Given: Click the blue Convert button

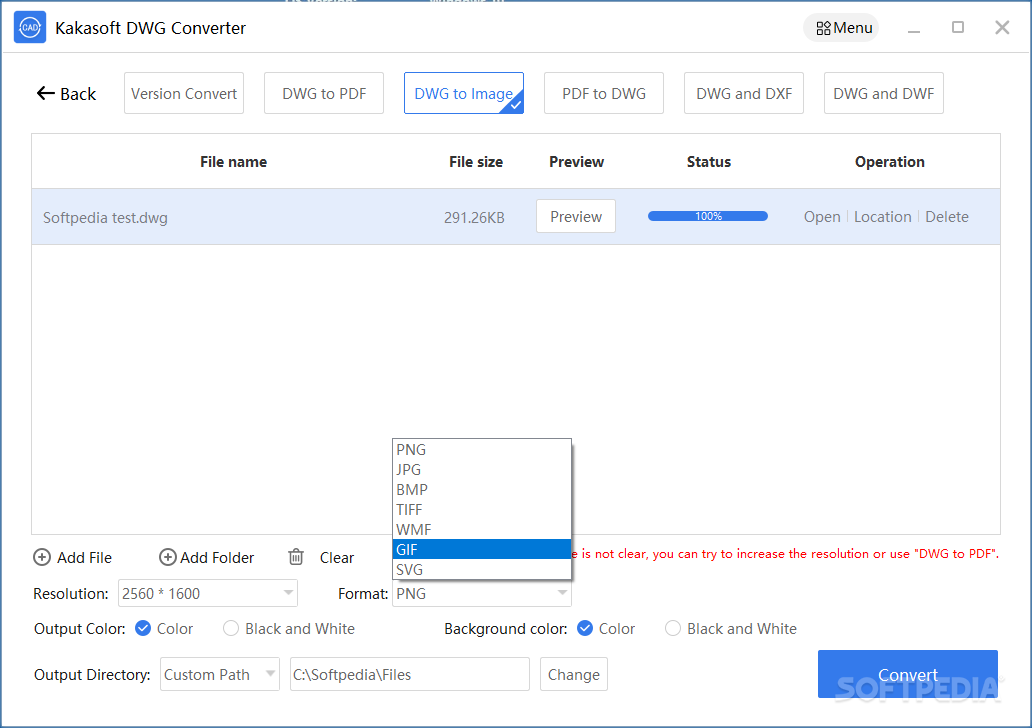Looking at the screenshot, I should [908, 674].
